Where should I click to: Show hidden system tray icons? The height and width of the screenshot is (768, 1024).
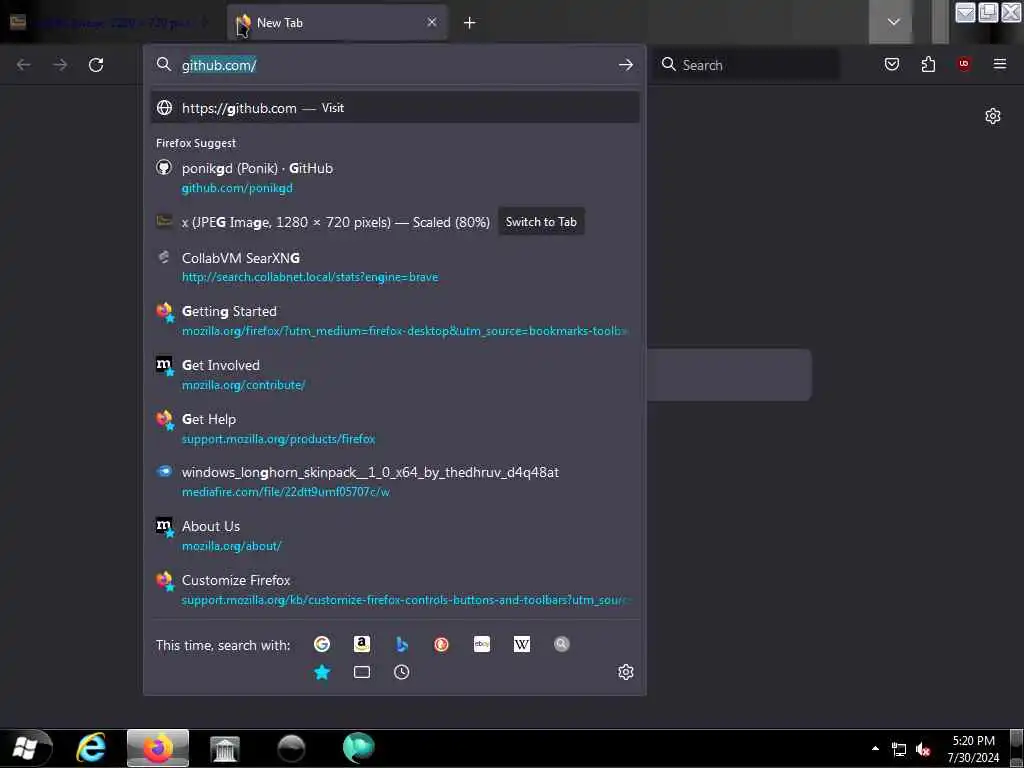coord(875,748)
